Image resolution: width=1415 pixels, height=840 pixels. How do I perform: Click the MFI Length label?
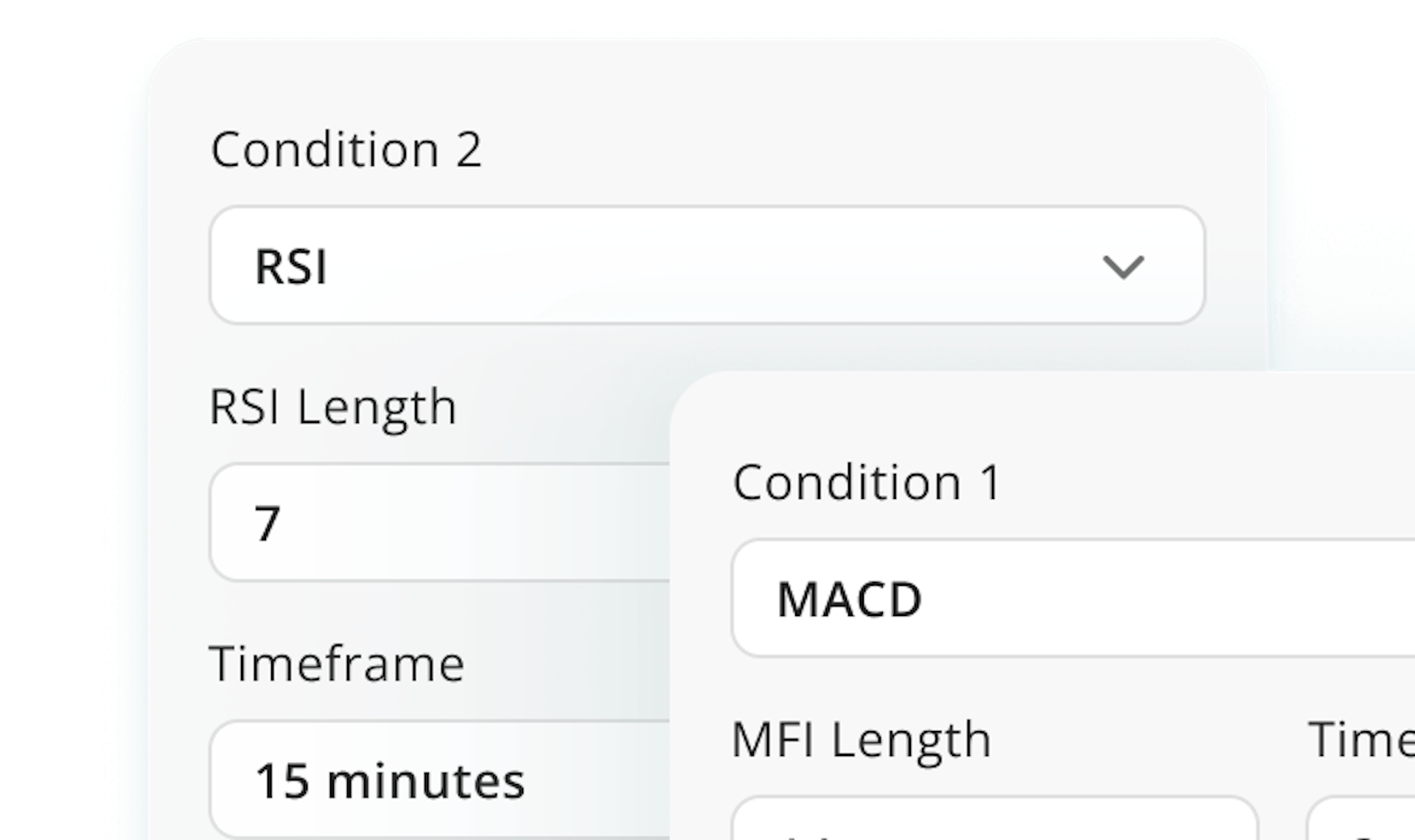click(862, 739)
